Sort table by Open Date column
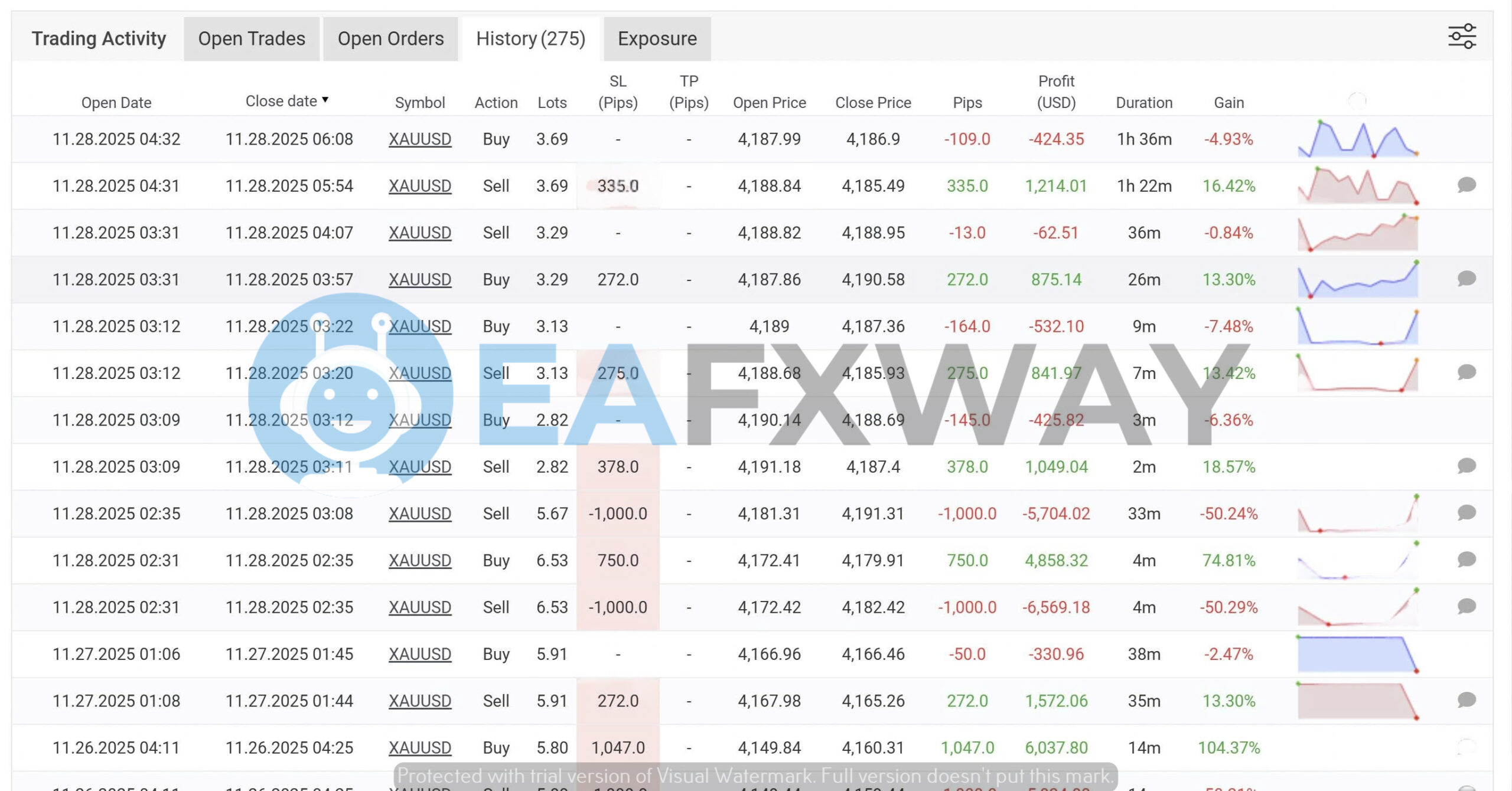This screenshot has height=791, width=1512. [116, 103]
